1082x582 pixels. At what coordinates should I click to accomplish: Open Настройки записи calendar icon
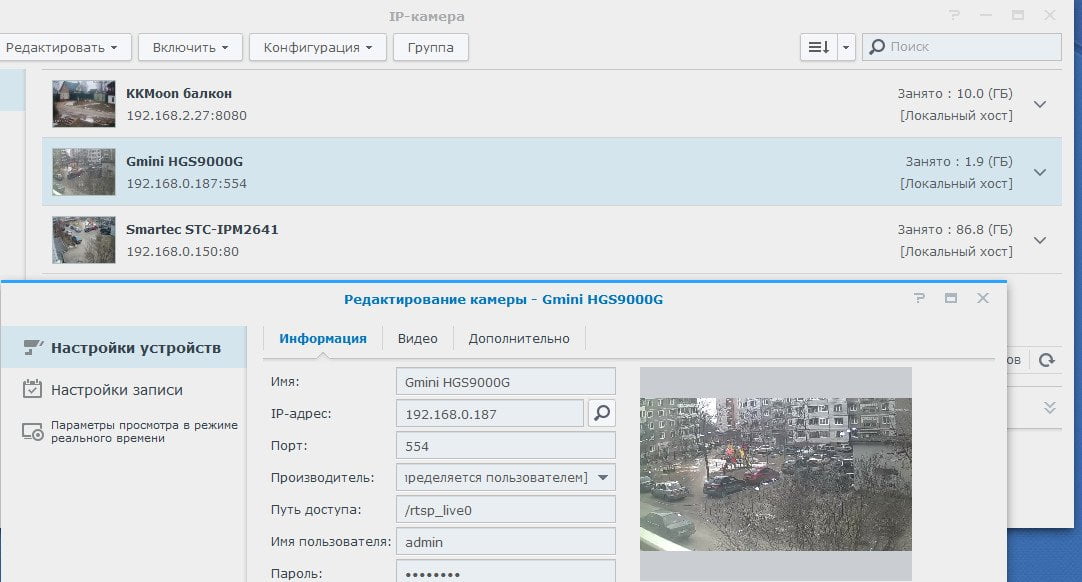[32, 389]
